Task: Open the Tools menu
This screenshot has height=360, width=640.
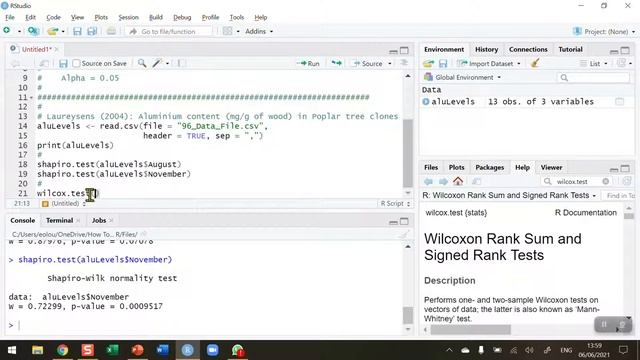Action: click(237, 17)
